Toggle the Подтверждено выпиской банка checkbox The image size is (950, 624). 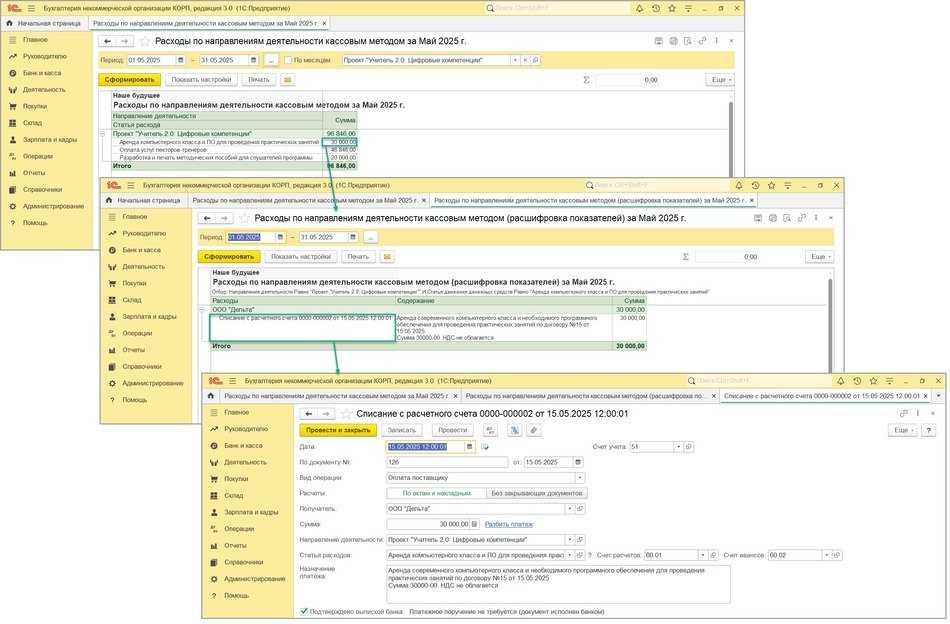305,611
